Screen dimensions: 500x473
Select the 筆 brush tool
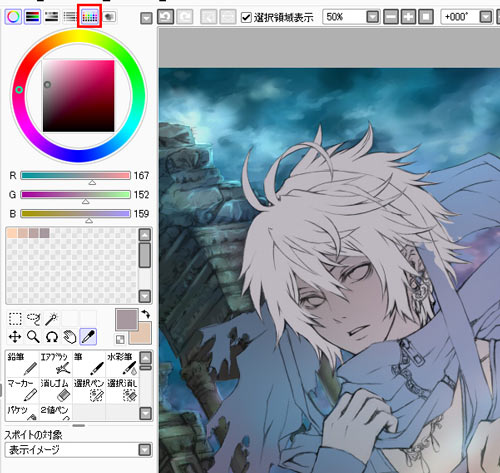pos(89,363)
